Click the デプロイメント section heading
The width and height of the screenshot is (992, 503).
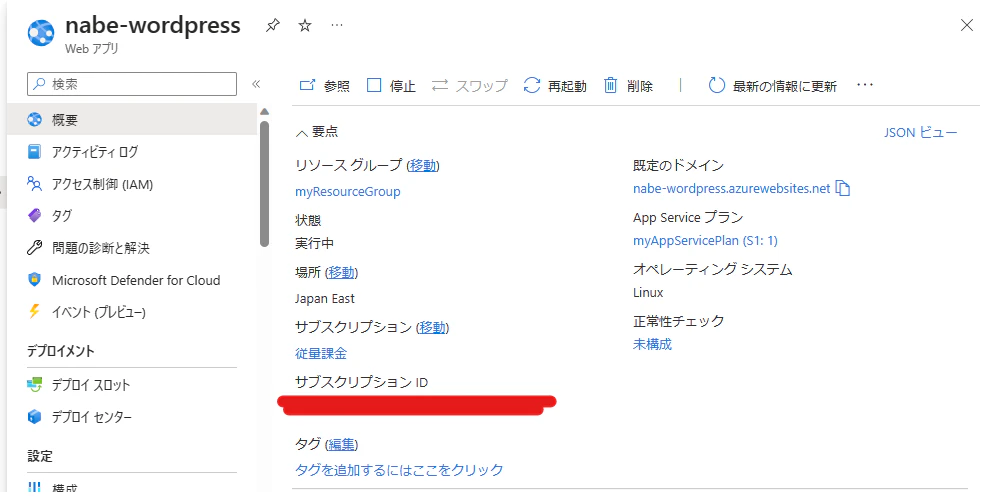coord(61,351)
